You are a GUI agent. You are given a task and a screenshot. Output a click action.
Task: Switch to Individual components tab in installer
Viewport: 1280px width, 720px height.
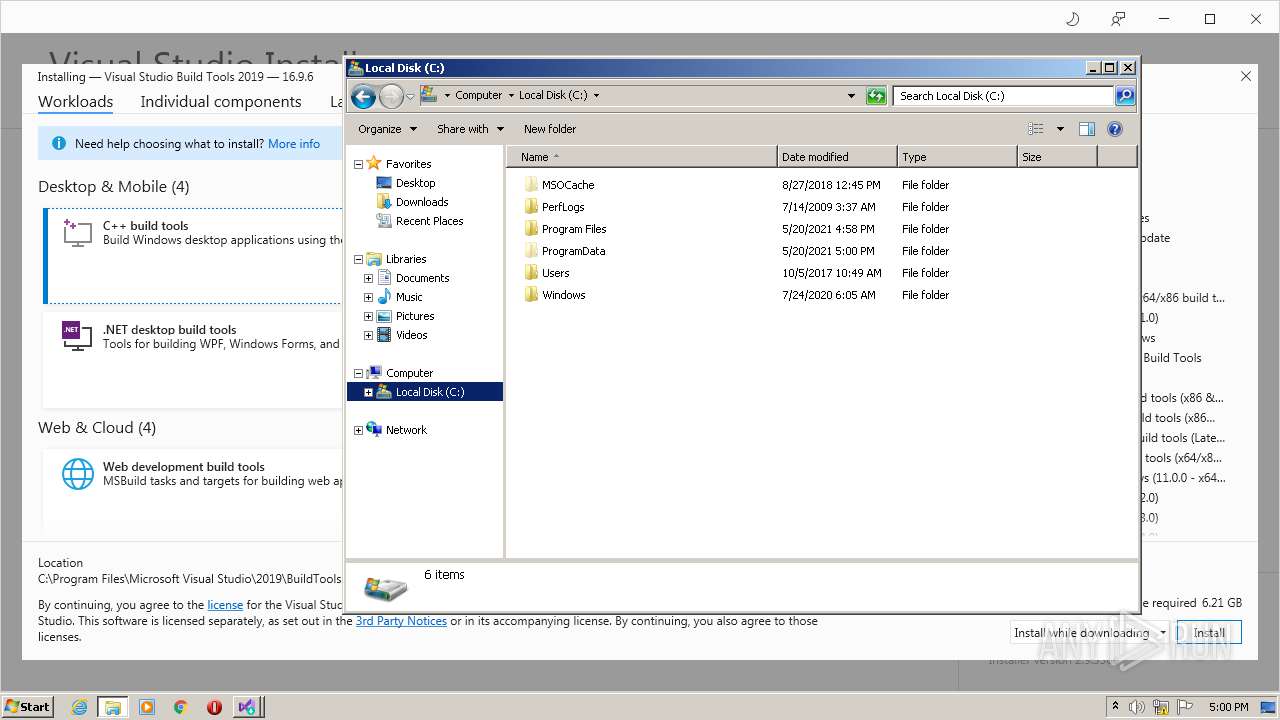coord(220,102)
